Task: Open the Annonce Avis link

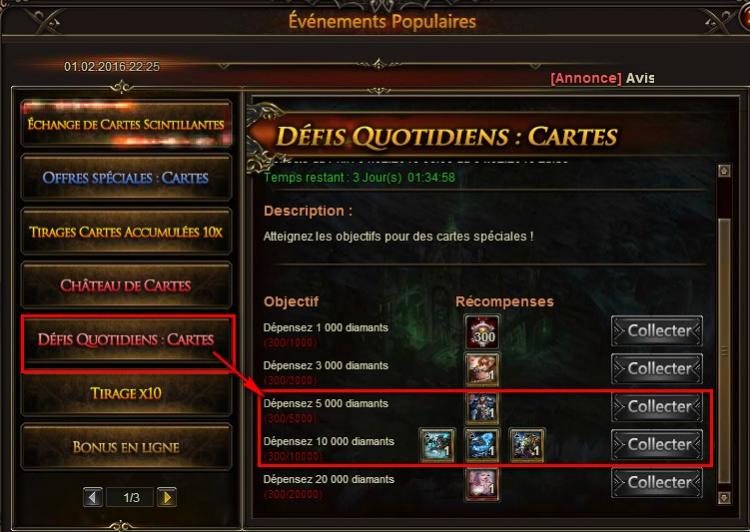Action: [602, 78]
